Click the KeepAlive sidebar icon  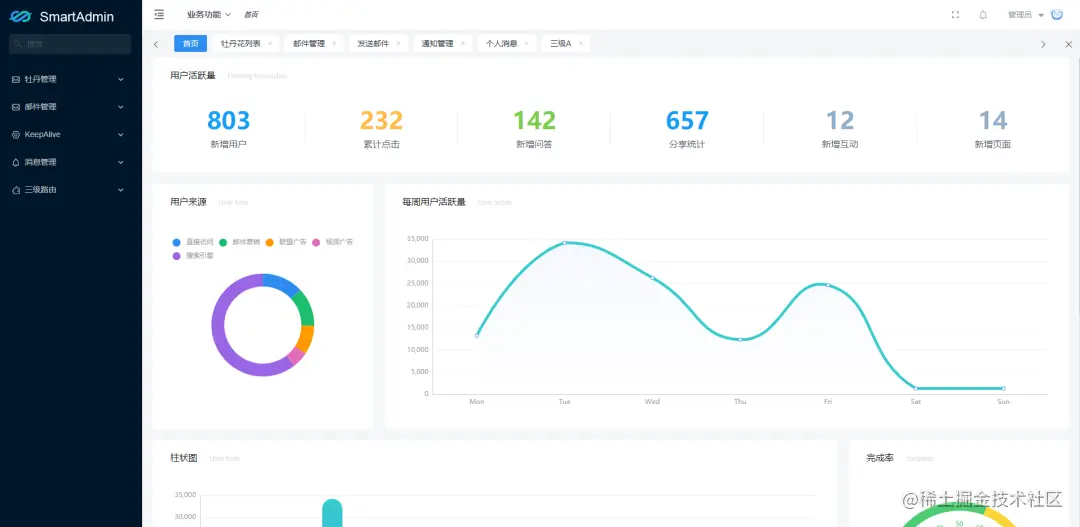[16, 134]
